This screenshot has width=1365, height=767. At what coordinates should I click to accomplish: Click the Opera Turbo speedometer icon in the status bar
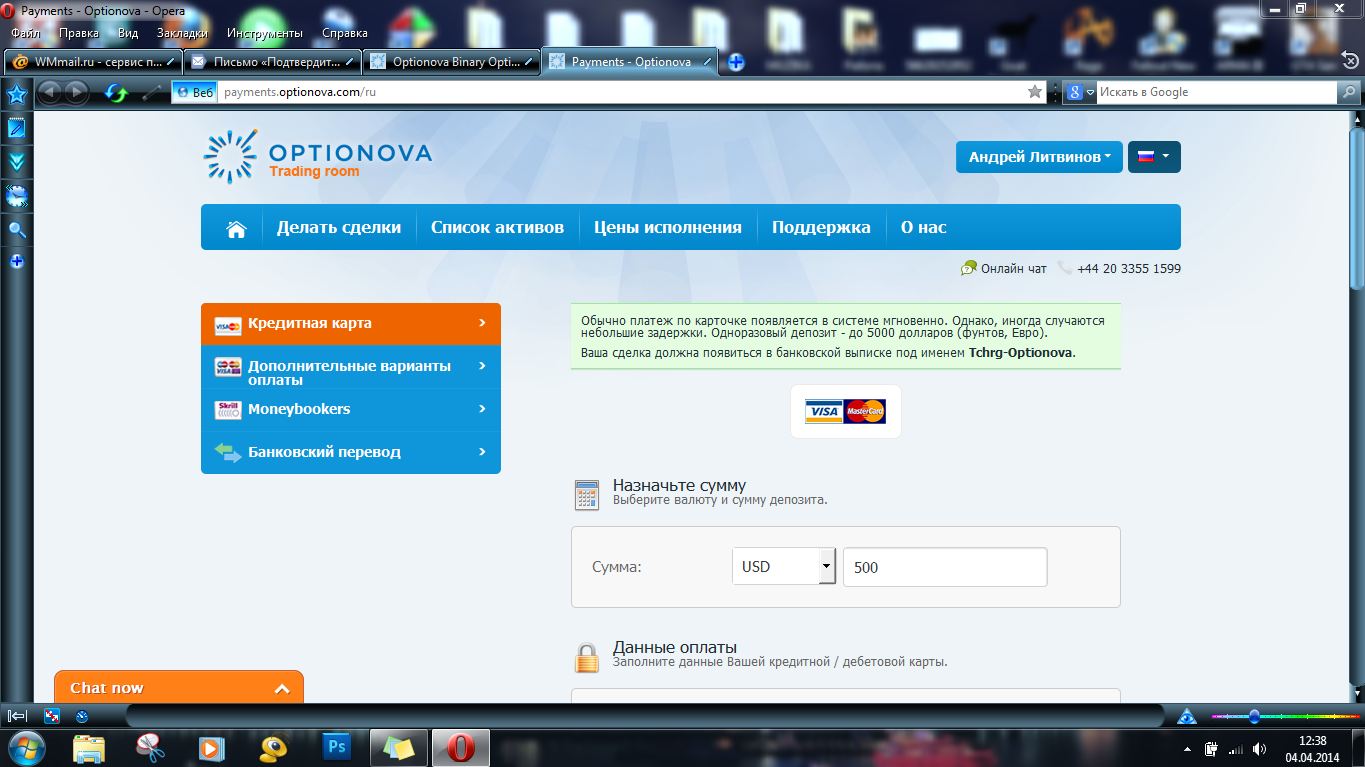tap(82, 716)
